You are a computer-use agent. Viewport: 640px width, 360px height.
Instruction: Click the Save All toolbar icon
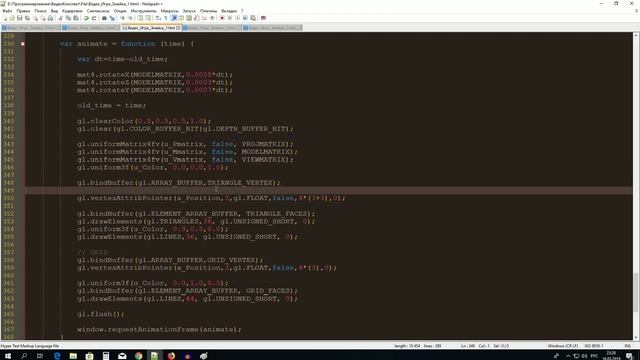tap(27, 18)
